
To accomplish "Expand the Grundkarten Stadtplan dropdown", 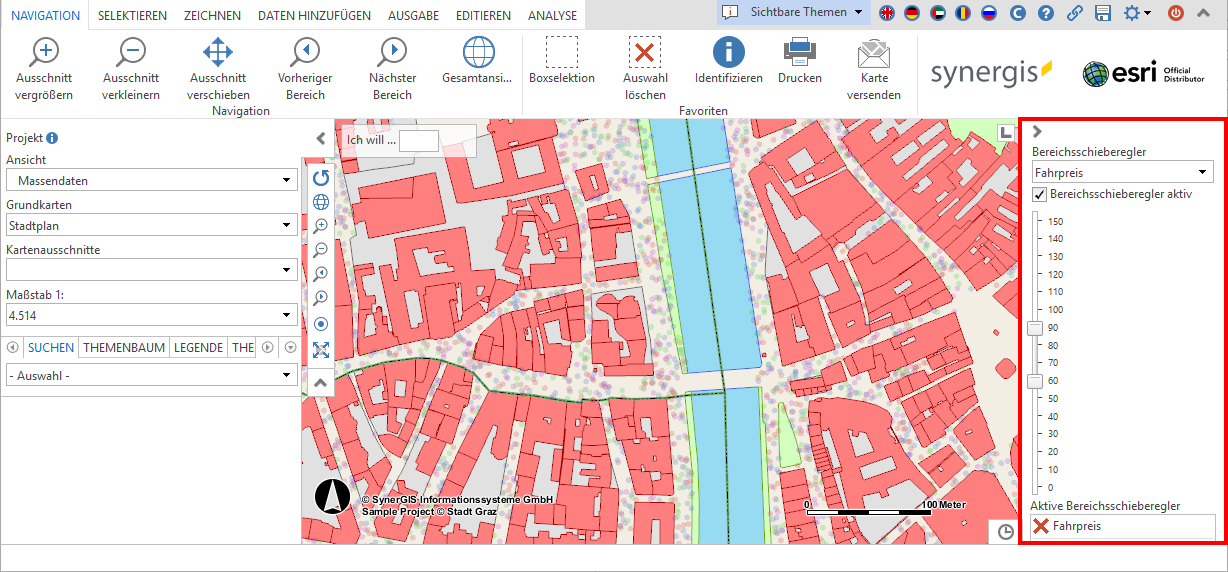I will (151, 226).
